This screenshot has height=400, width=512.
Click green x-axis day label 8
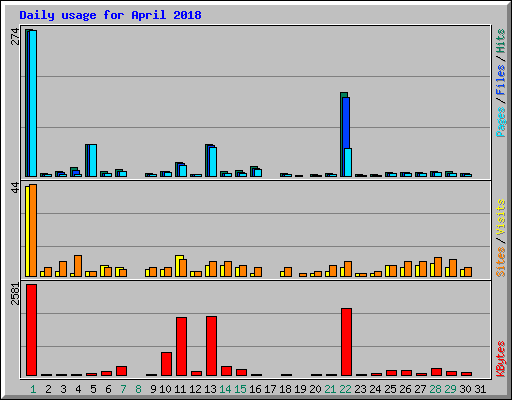138,389
